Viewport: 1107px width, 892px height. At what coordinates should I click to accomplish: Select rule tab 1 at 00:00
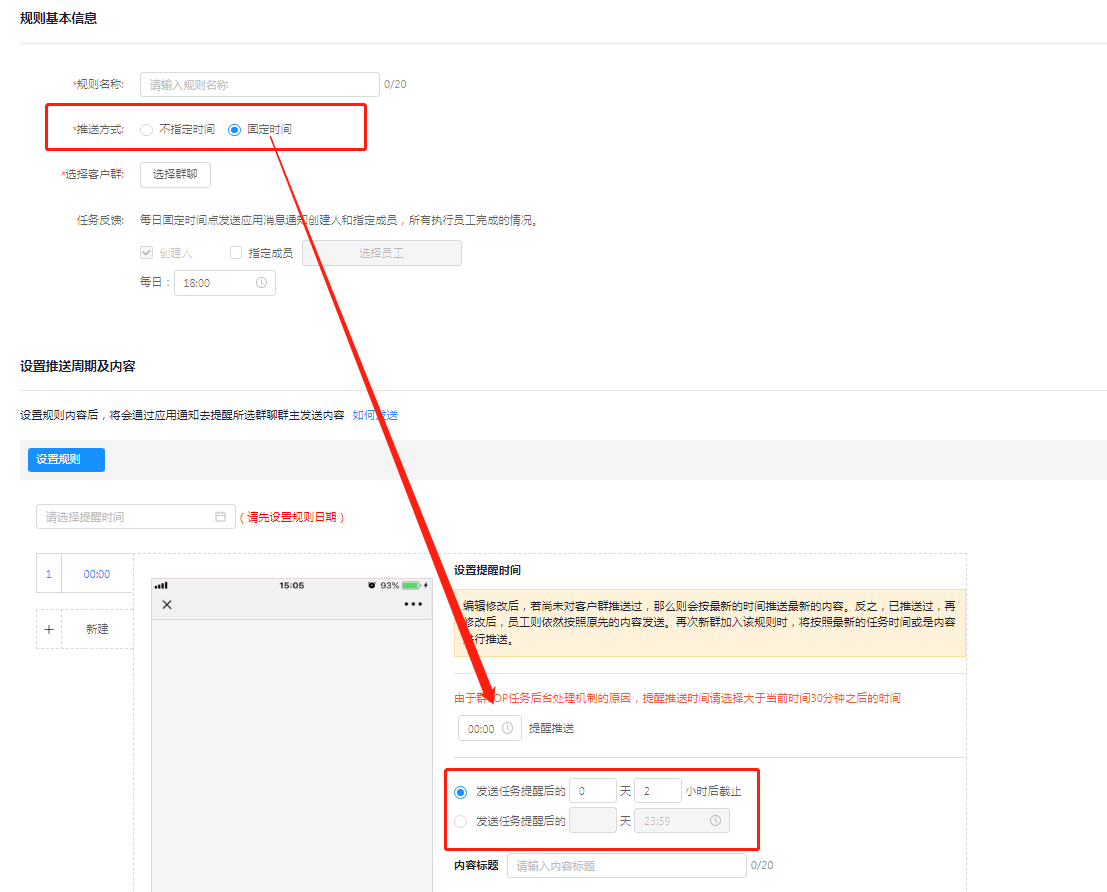pos(85,574)
